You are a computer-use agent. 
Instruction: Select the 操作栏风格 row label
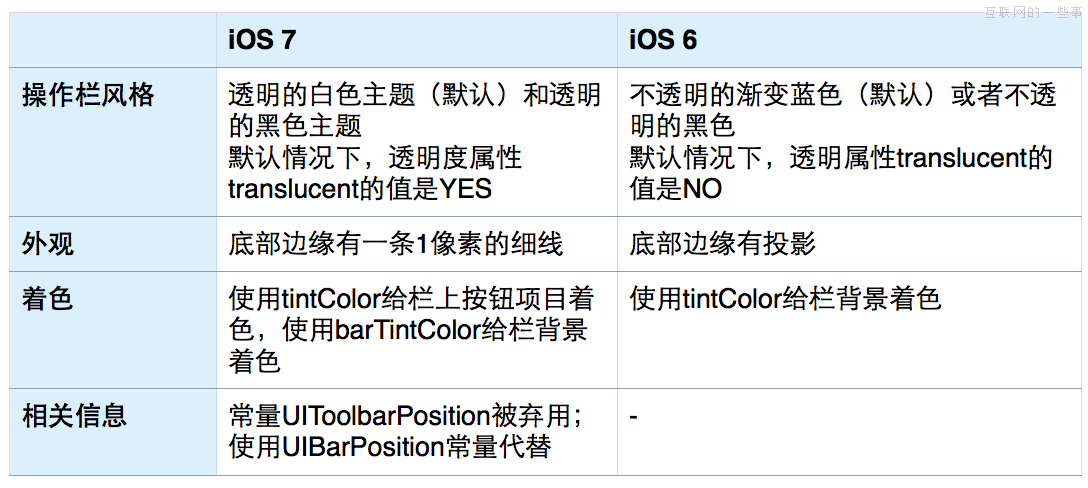[x=87, y=95]
